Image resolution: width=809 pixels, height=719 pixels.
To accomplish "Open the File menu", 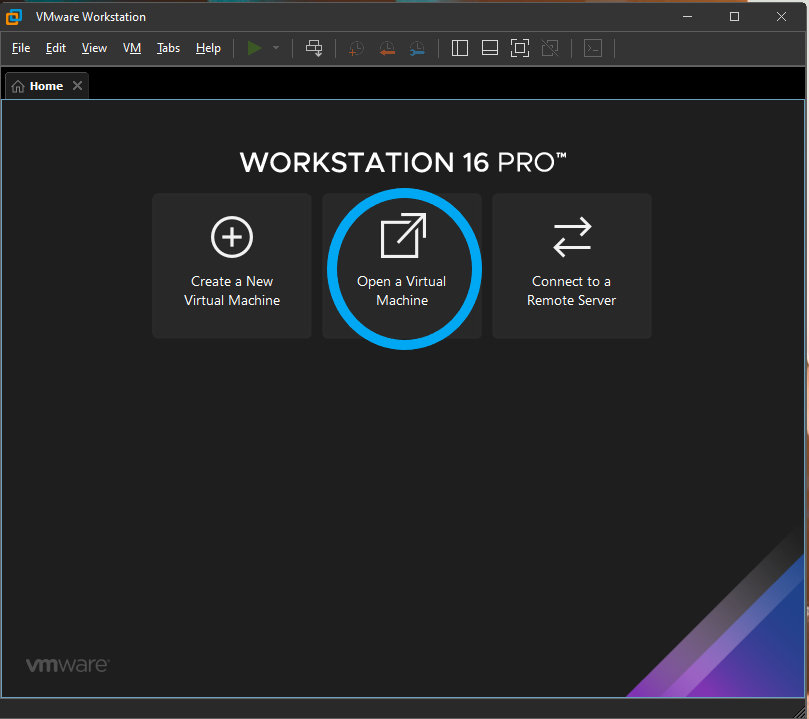I will coord(21,48).
